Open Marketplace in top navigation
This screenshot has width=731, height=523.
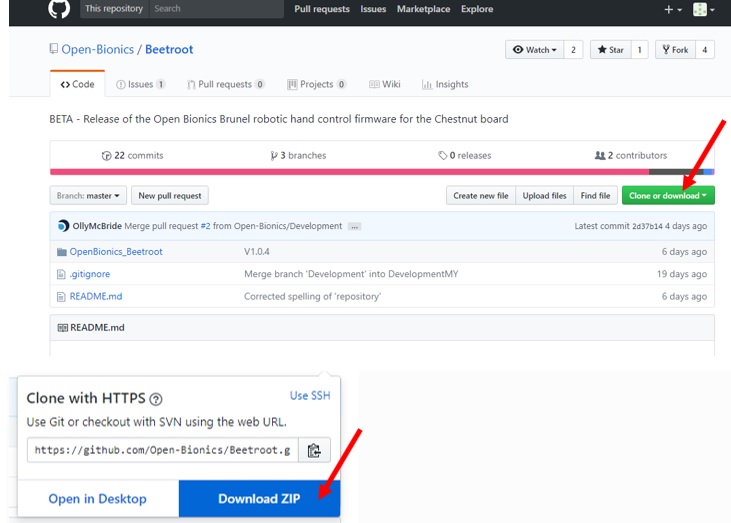tap(423, 9)
